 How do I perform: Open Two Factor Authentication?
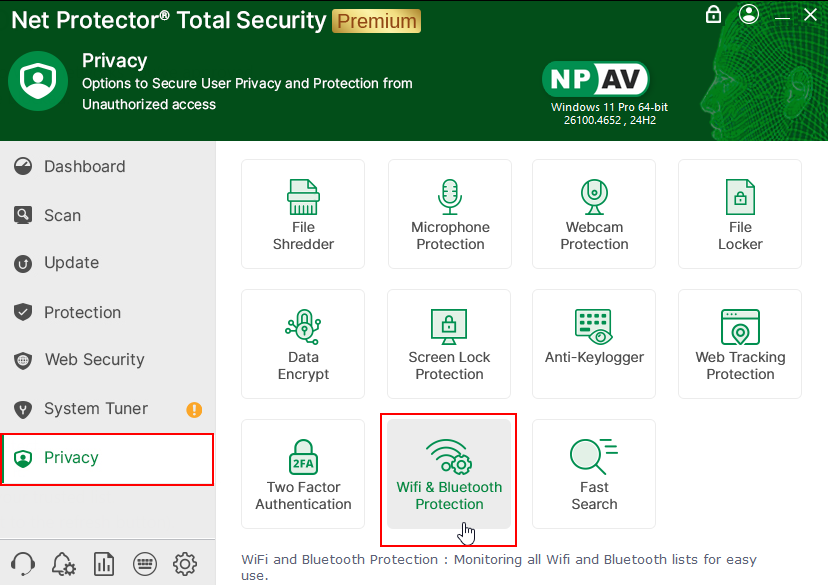click(303, 474)
